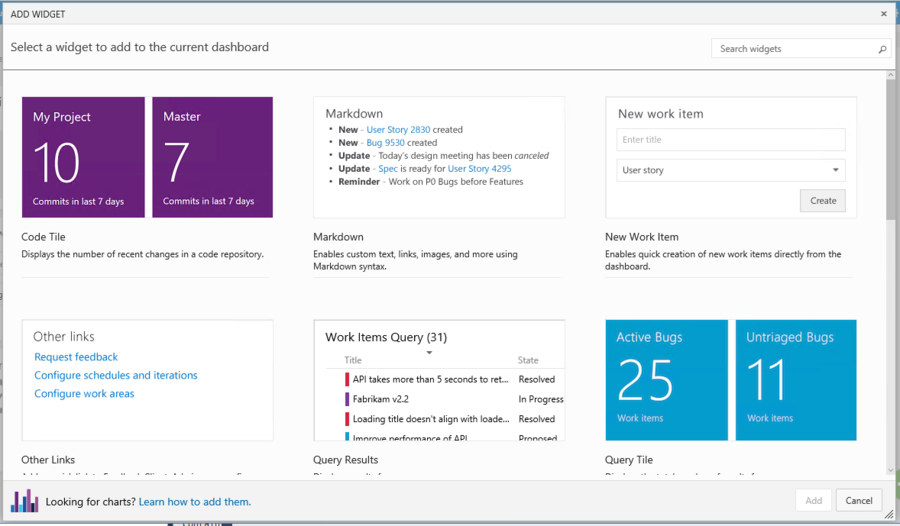The image size is (900, 526).
Task: Click the New Work Item widget name
Action: point(642,237)
